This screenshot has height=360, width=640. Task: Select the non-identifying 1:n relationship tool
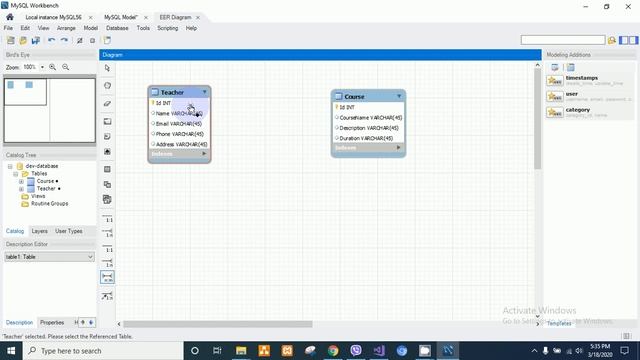pos(107,233)
